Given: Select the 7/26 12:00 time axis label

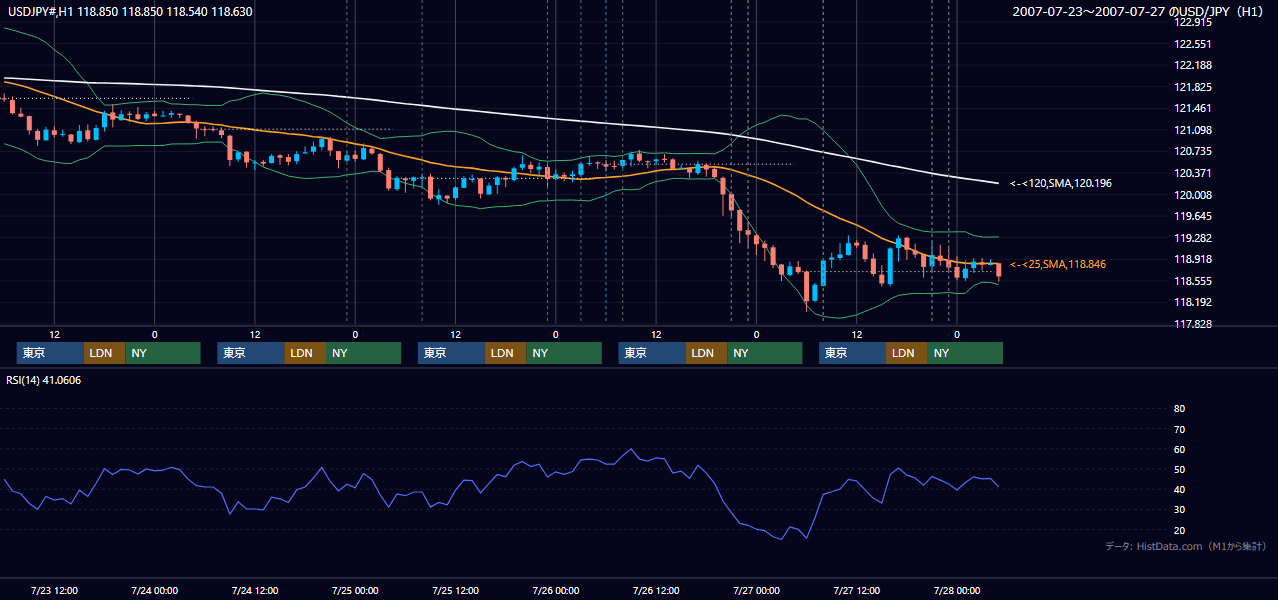Looking at the screenshot, I should pos(656,590).
